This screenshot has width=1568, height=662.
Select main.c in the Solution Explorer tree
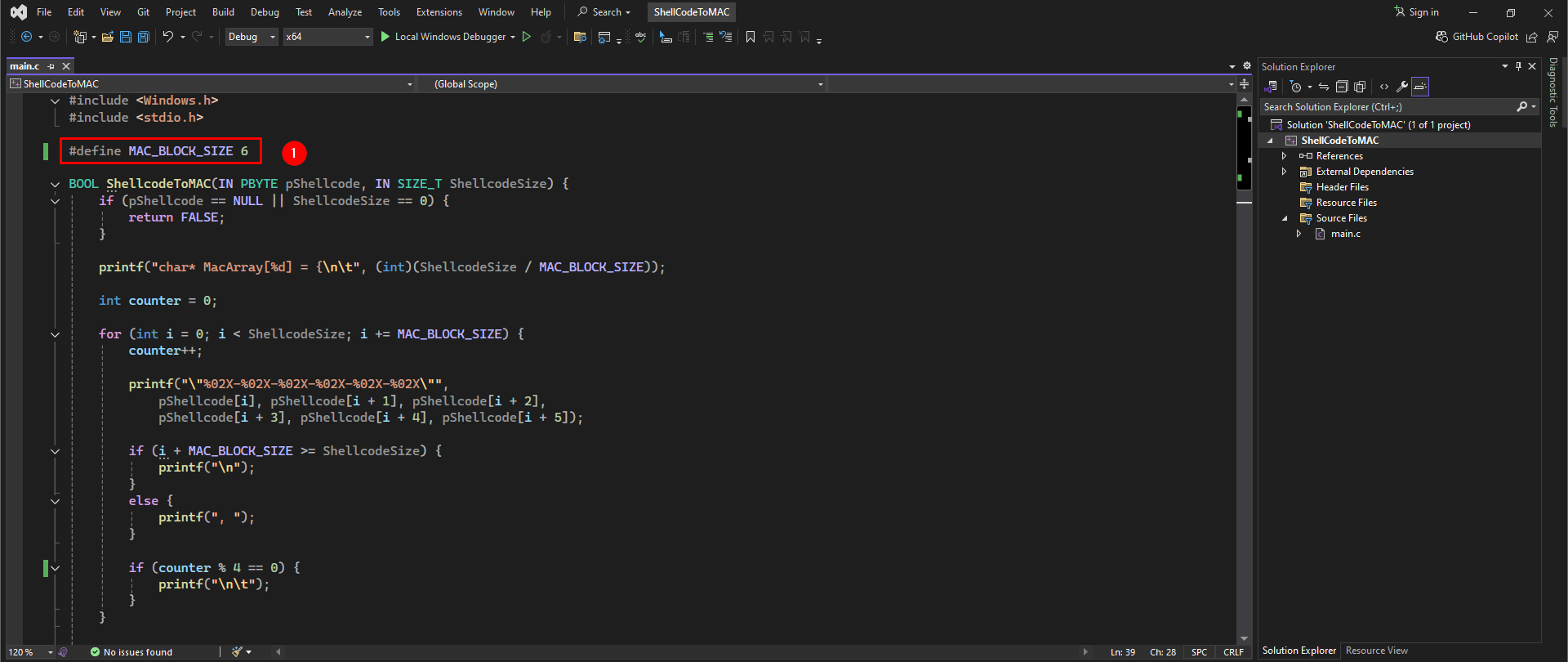point(1345,234)
